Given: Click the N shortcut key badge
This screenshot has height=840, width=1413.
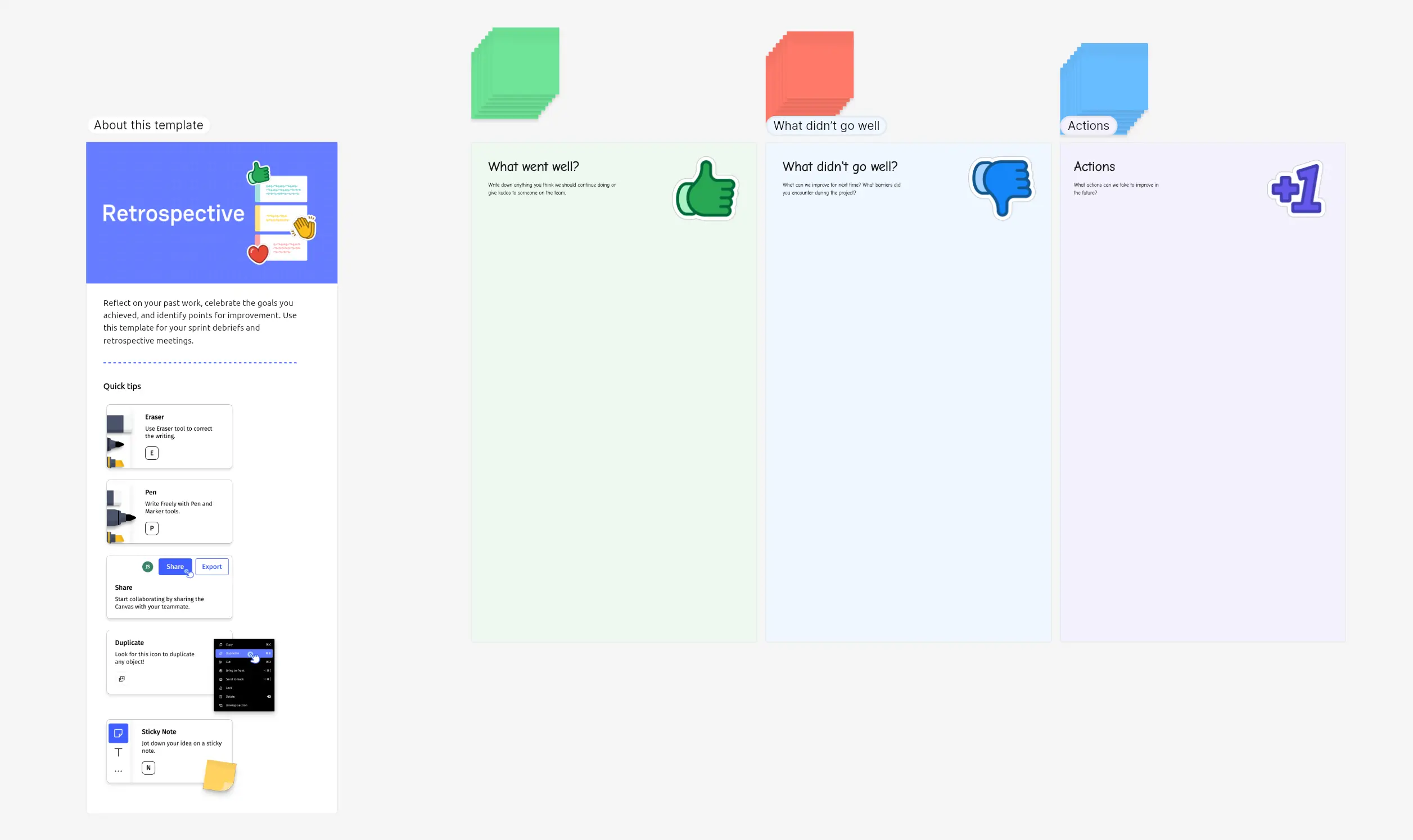Looking at the screenshot, I should click(x=148, y=767).
